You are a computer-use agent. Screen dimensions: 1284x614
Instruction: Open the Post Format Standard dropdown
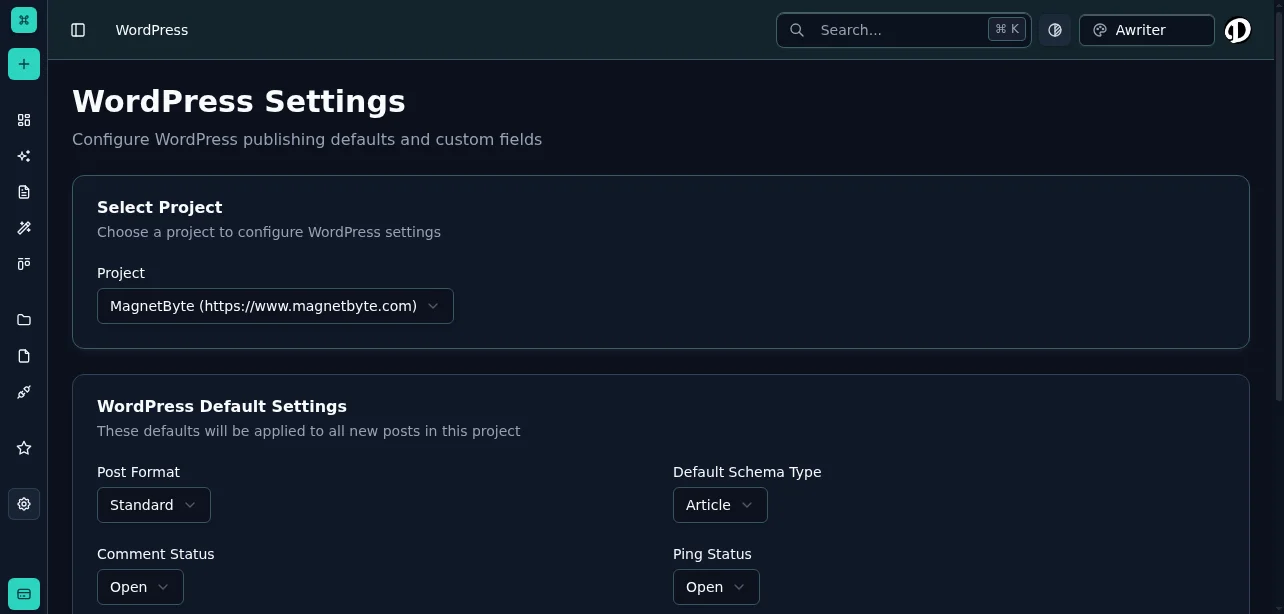click(x=154, y=505)
